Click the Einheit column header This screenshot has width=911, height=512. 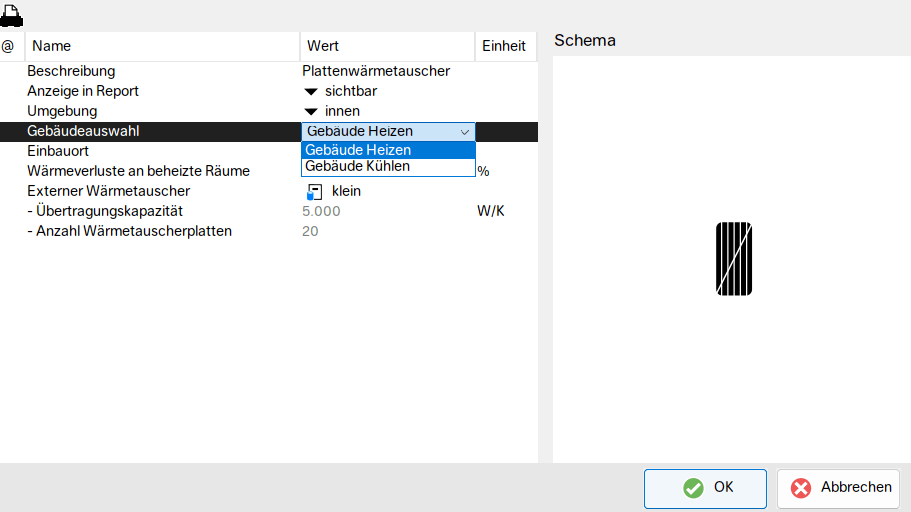tap(504, 46)
